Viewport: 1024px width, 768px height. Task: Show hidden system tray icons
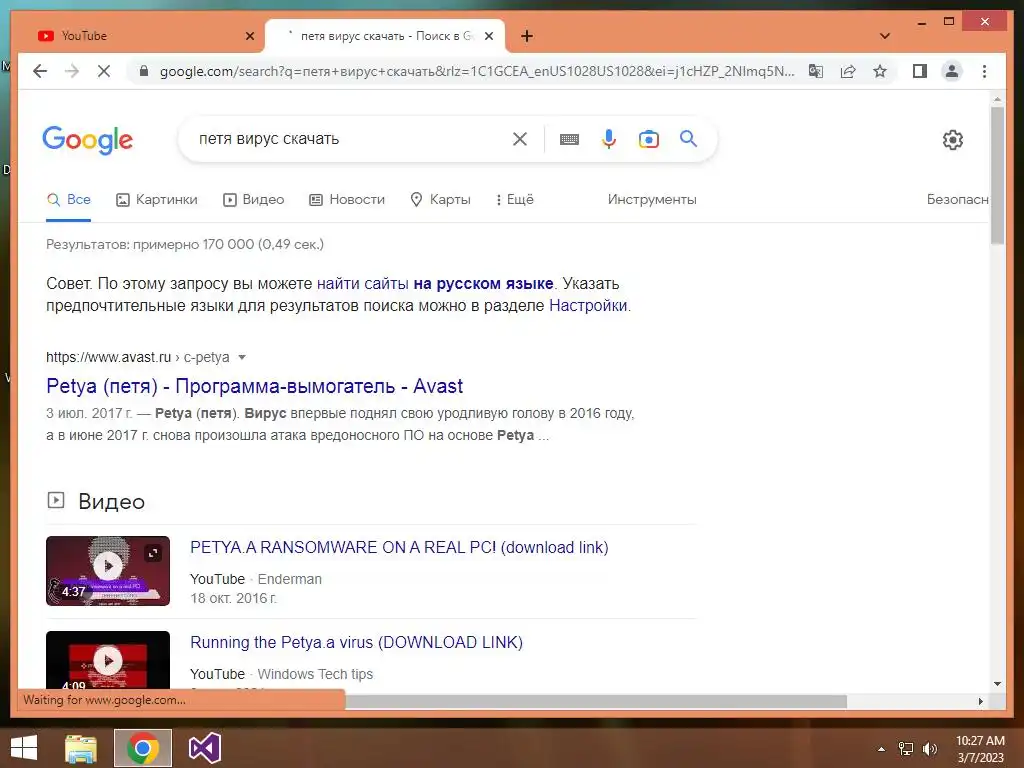pyautogui.click(x=882, y=749)
